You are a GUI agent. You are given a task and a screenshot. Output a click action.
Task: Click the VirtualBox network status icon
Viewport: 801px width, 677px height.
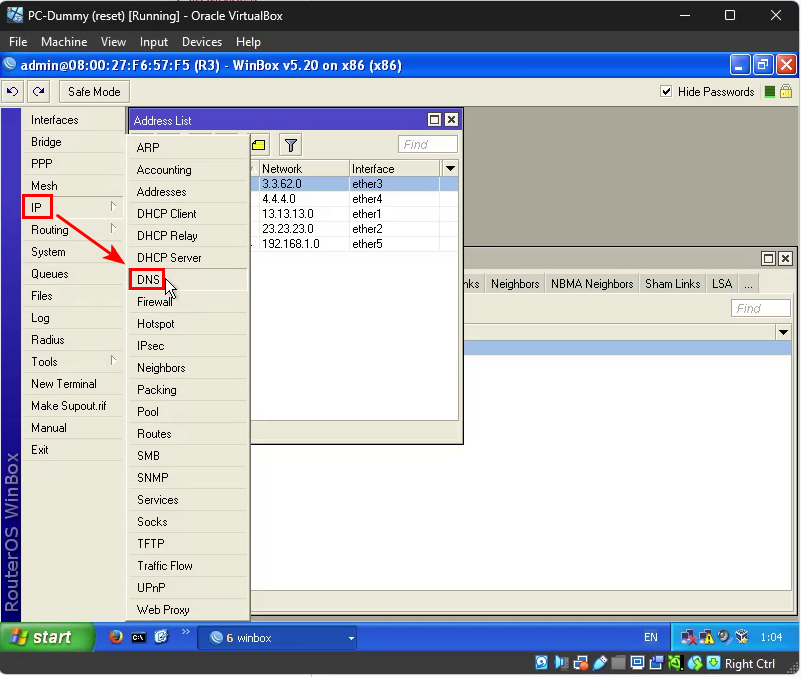581,663
